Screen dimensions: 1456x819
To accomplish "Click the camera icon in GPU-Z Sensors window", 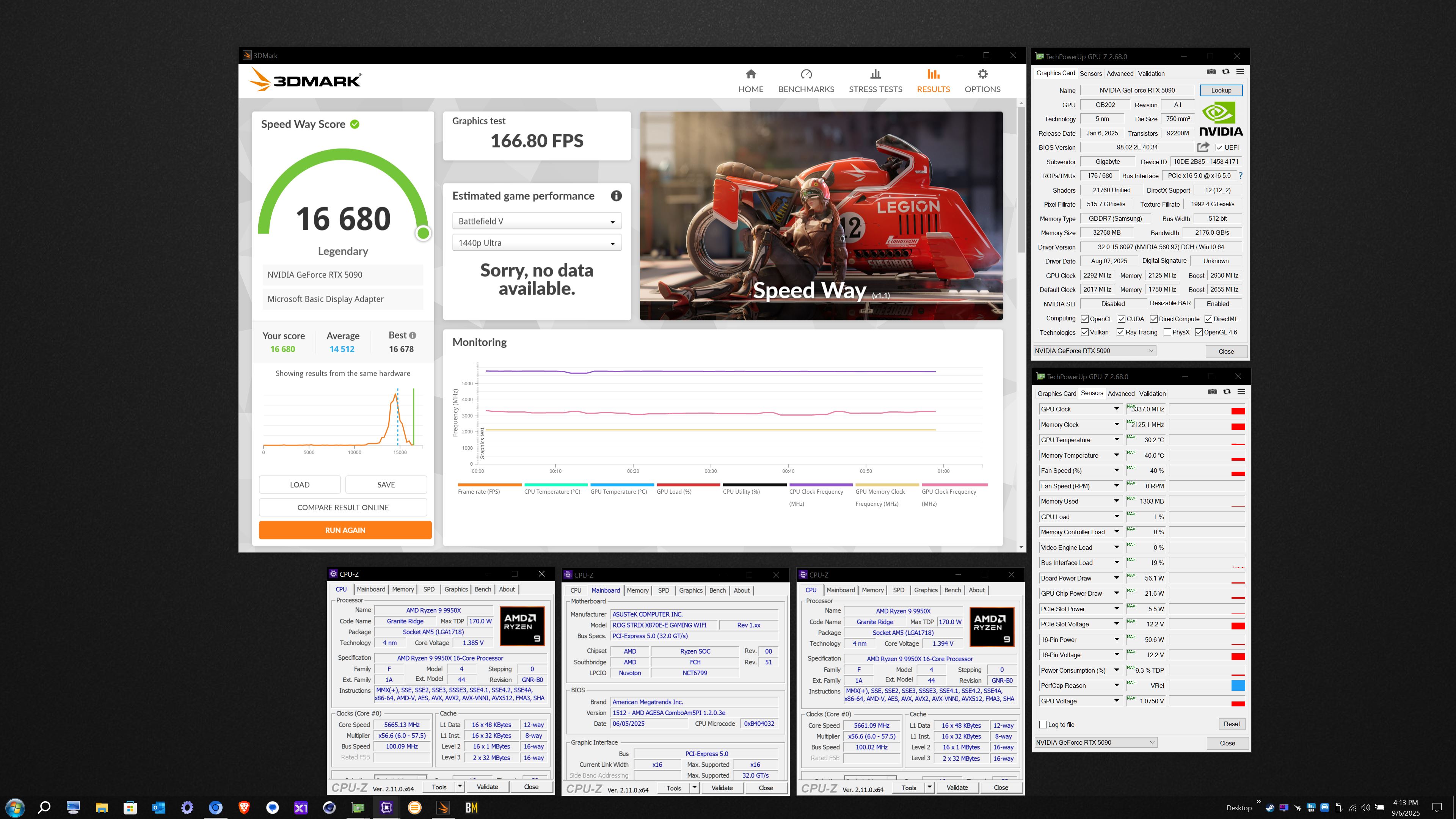I will [1213, 392].
